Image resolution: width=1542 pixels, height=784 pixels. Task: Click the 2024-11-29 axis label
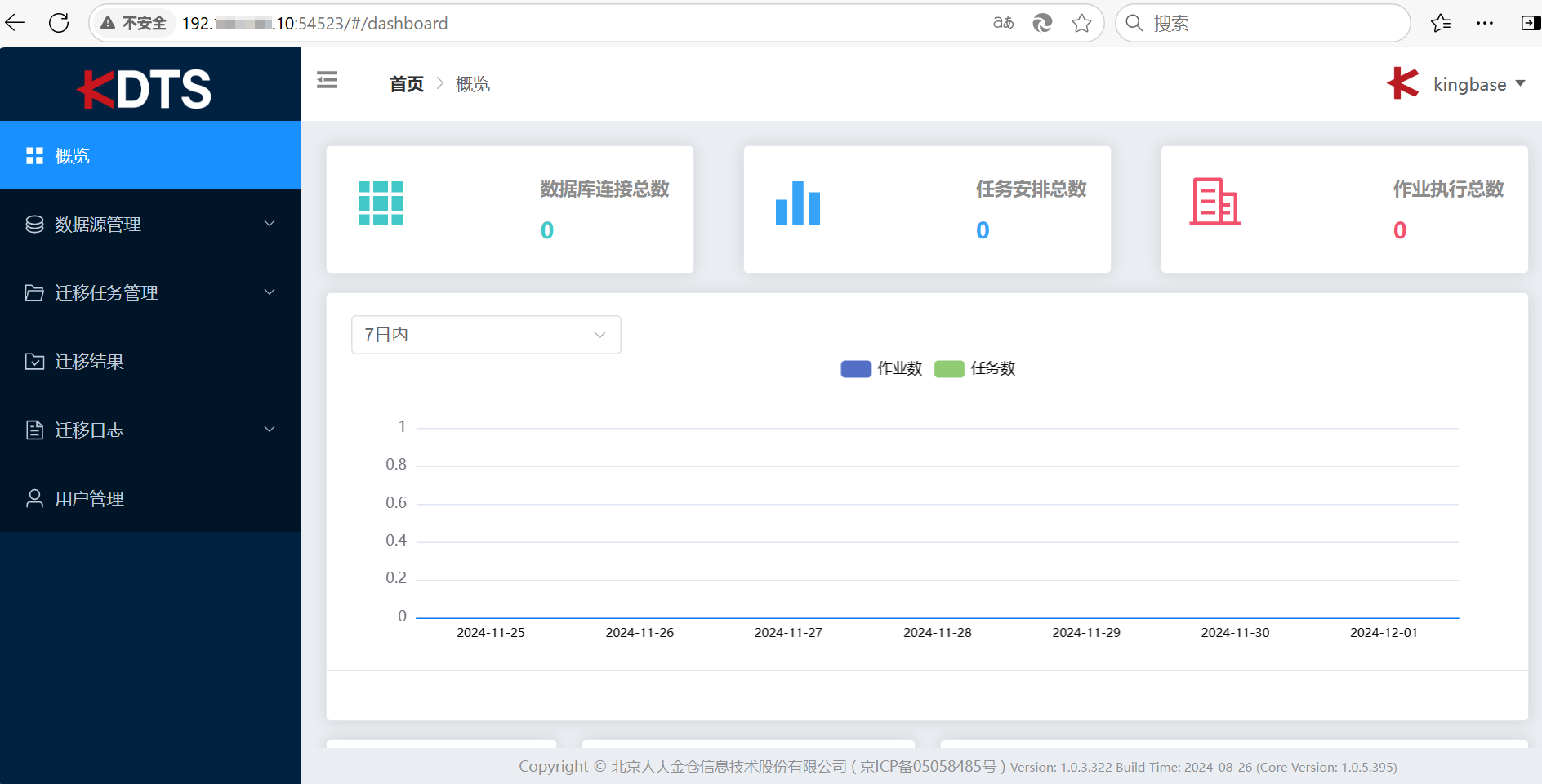[1086, 633]
